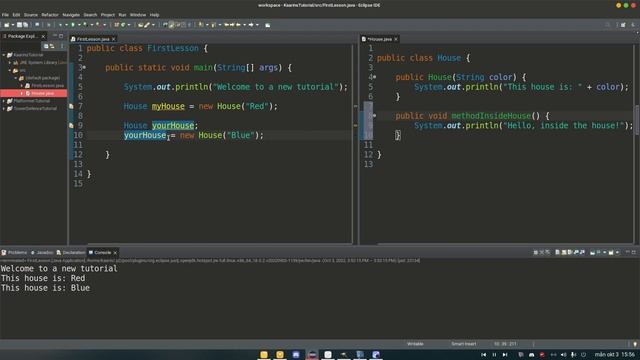Expand the PlatformerTutorial project node
This screenshot has height=360, width=640.
click(4, 101)
